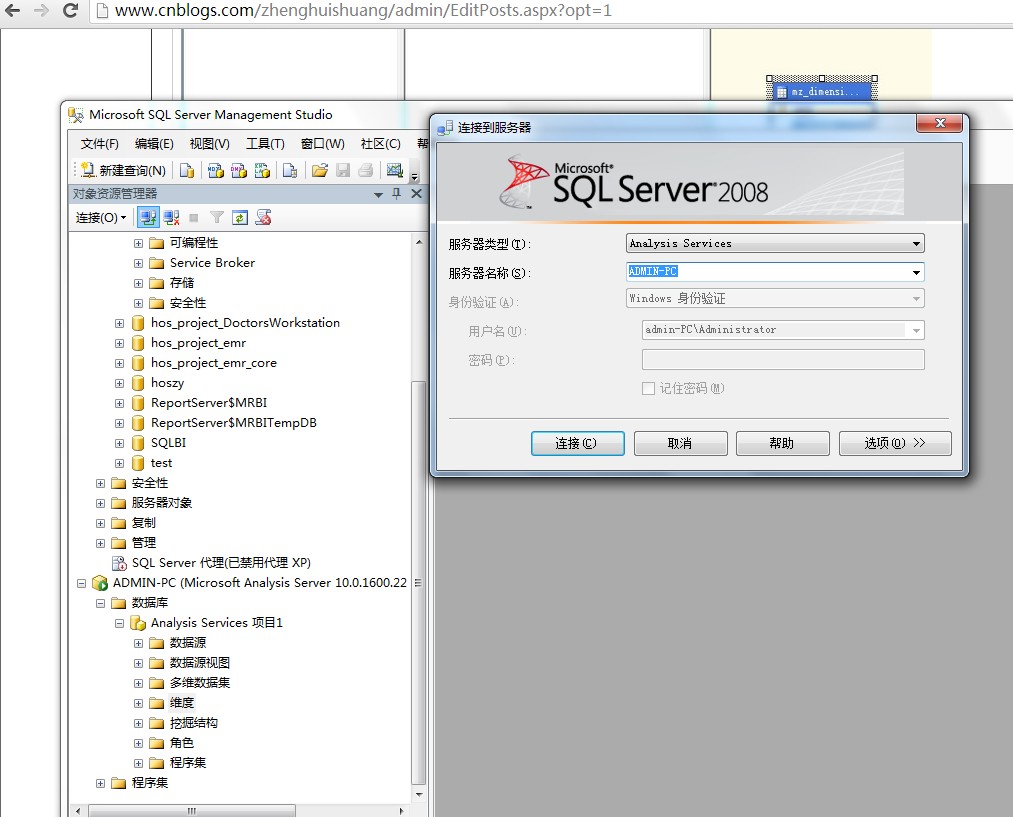Image resolution: width=1013 pixels, height=817 pixels.
Task: Open the 用户名 dropdown
Action: (783, 330)
